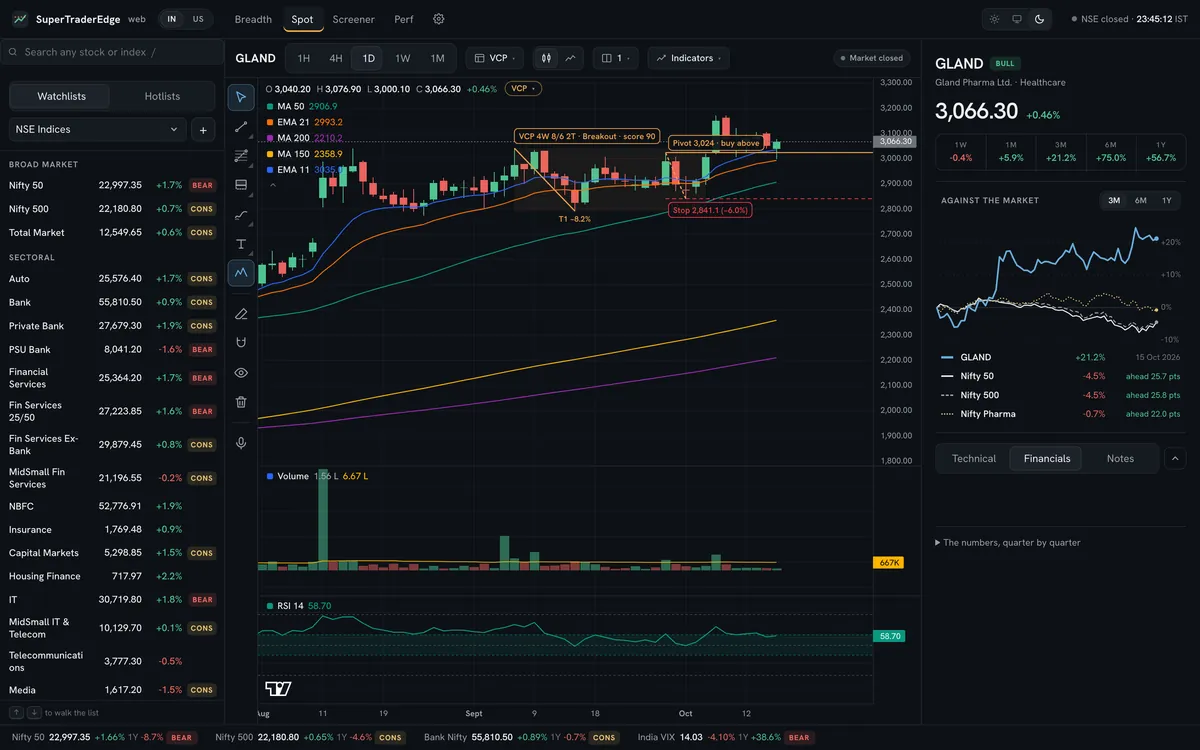Collapse the details panel with chevron button

coord(1176,458)
